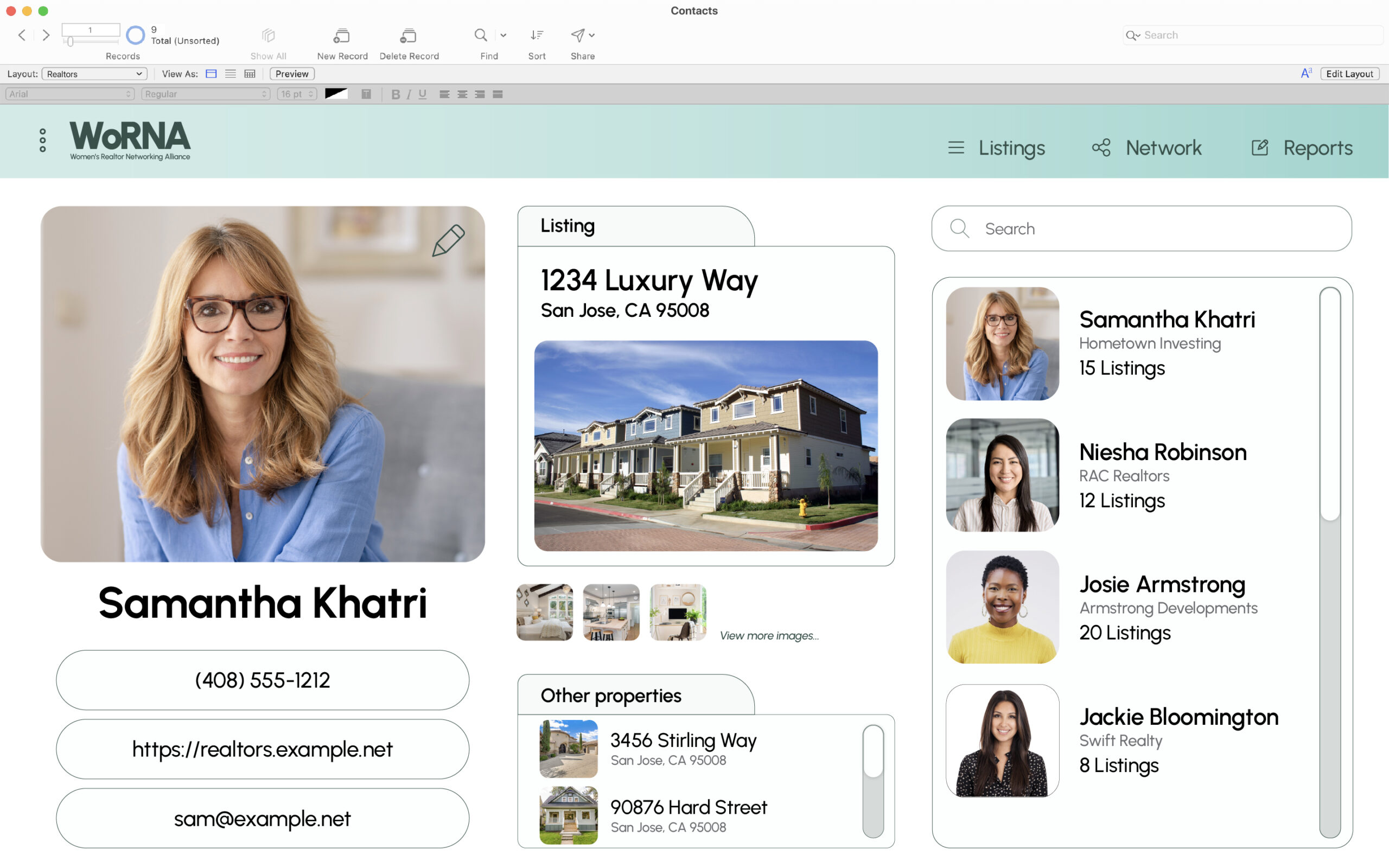The image size is (1389, 868).
Task: Expand the Share options arrow
Action: pos(592,35)
